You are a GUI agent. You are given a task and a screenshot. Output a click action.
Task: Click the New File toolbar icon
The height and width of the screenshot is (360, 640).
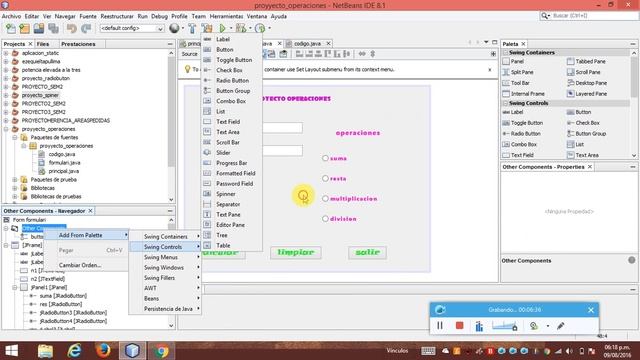(11, 28)
